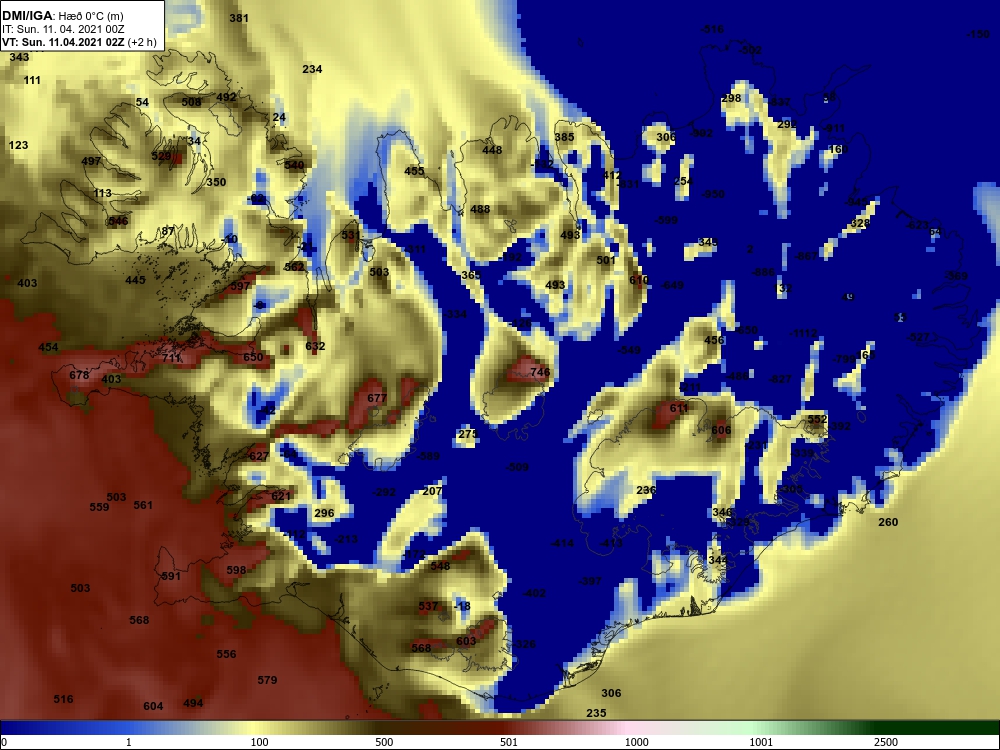Click the map value '508'
This screenshot has height=750, width=1000.
click(x=191, y=102)
